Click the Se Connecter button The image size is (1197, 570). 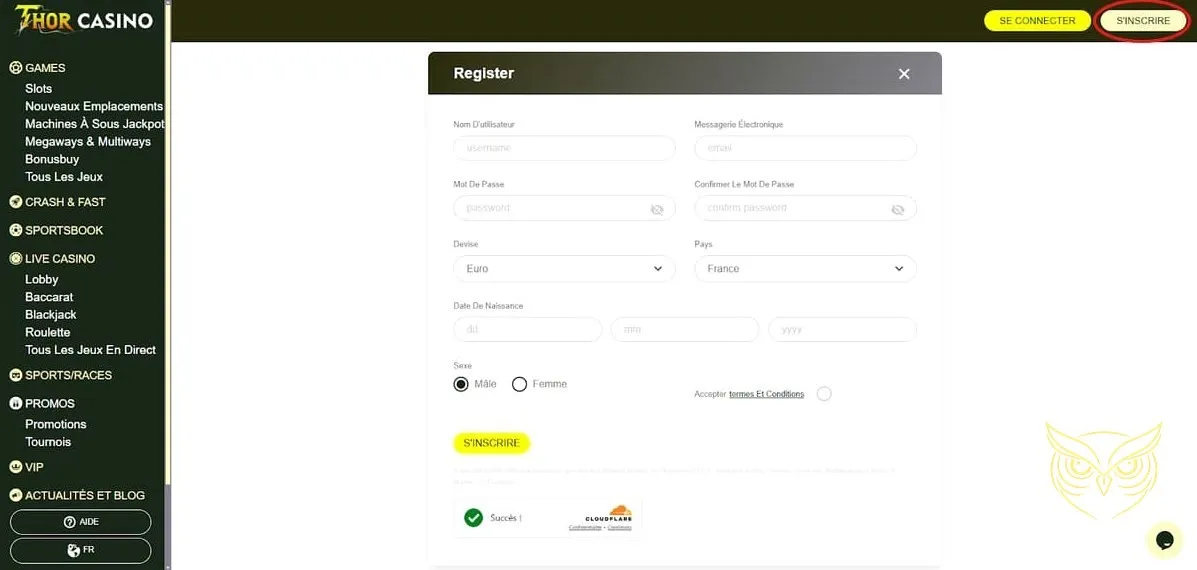[x=1037, y=21]
